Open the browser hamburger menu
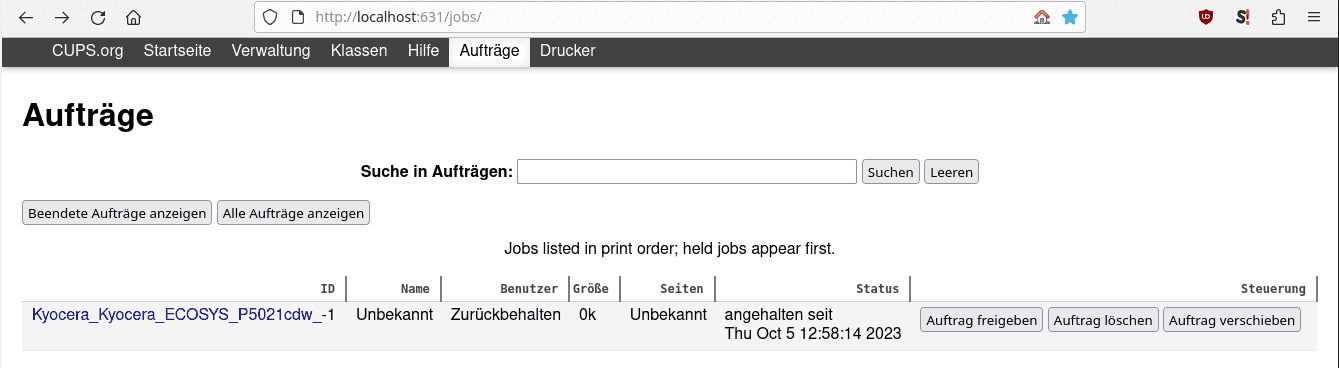Image resolution: width=1339 pixels, height=368 pixels. [1314, 17]
